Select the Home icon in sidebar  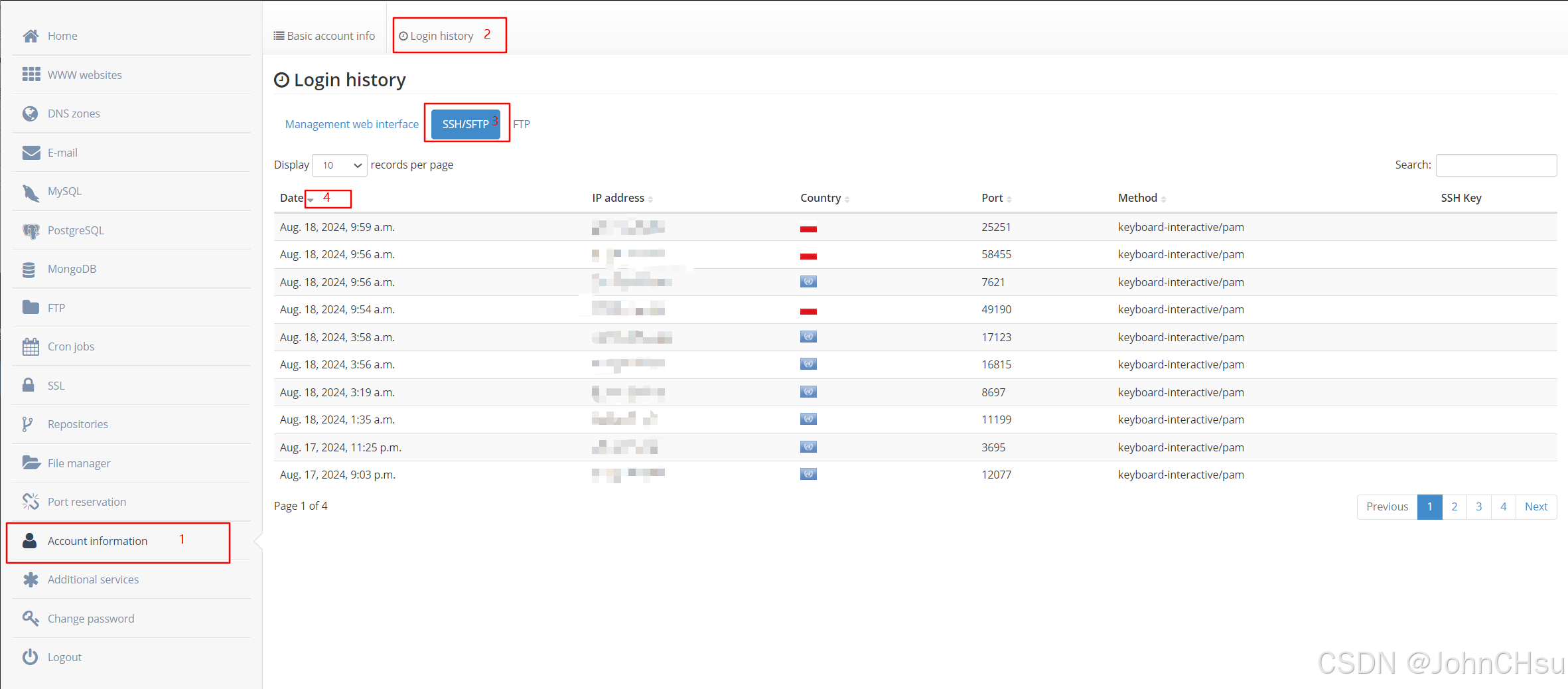tap(31, 35)
